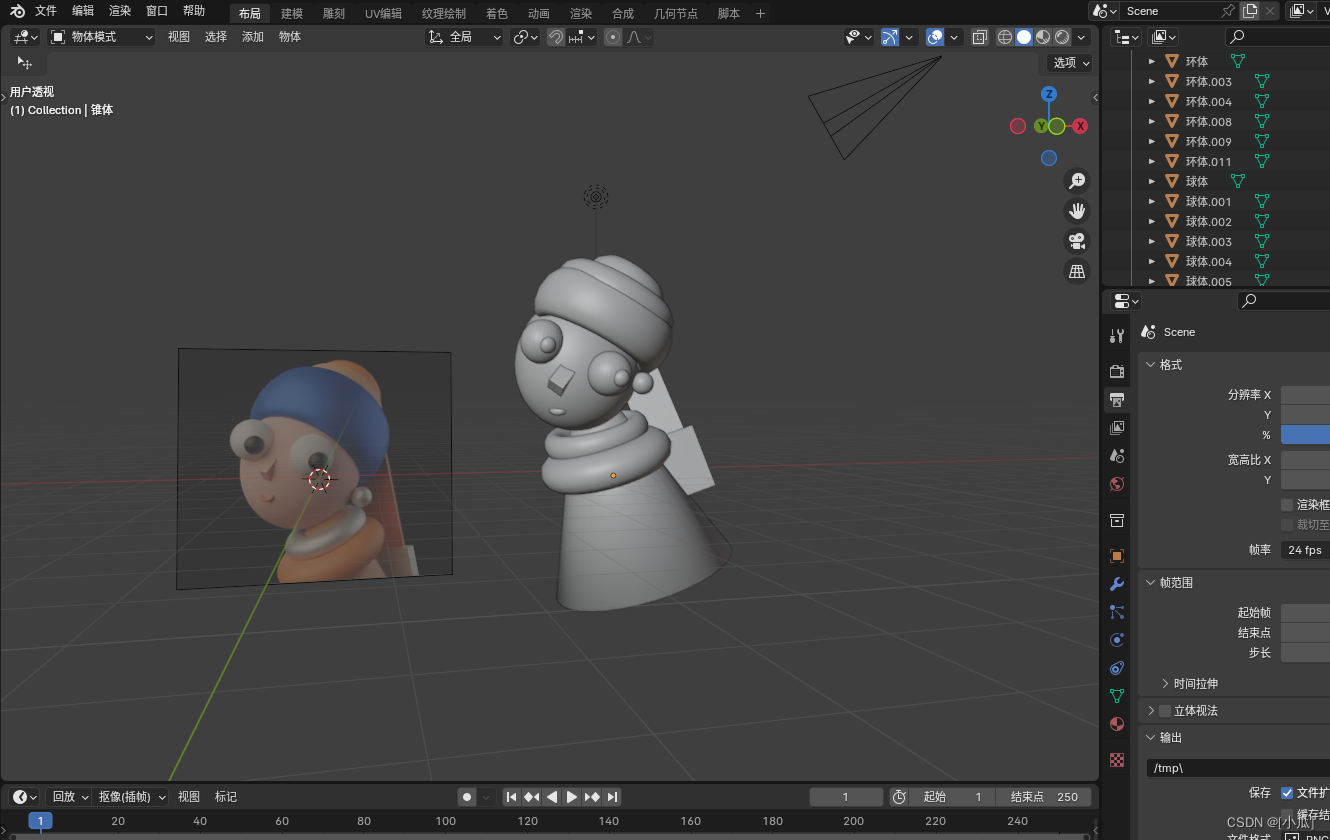Open the World properties tab
The width and height of the screenshot is (1330, 840).
1117,483
